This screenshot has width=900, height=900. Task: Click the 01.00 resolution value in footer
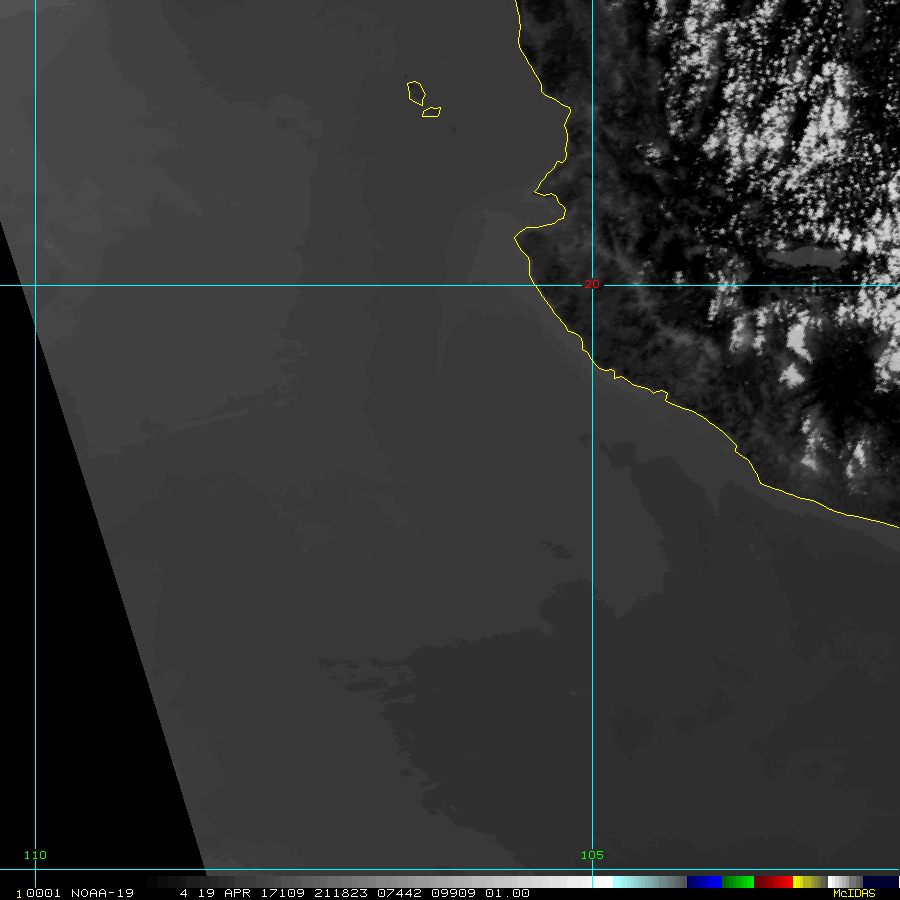pos(507,893)
